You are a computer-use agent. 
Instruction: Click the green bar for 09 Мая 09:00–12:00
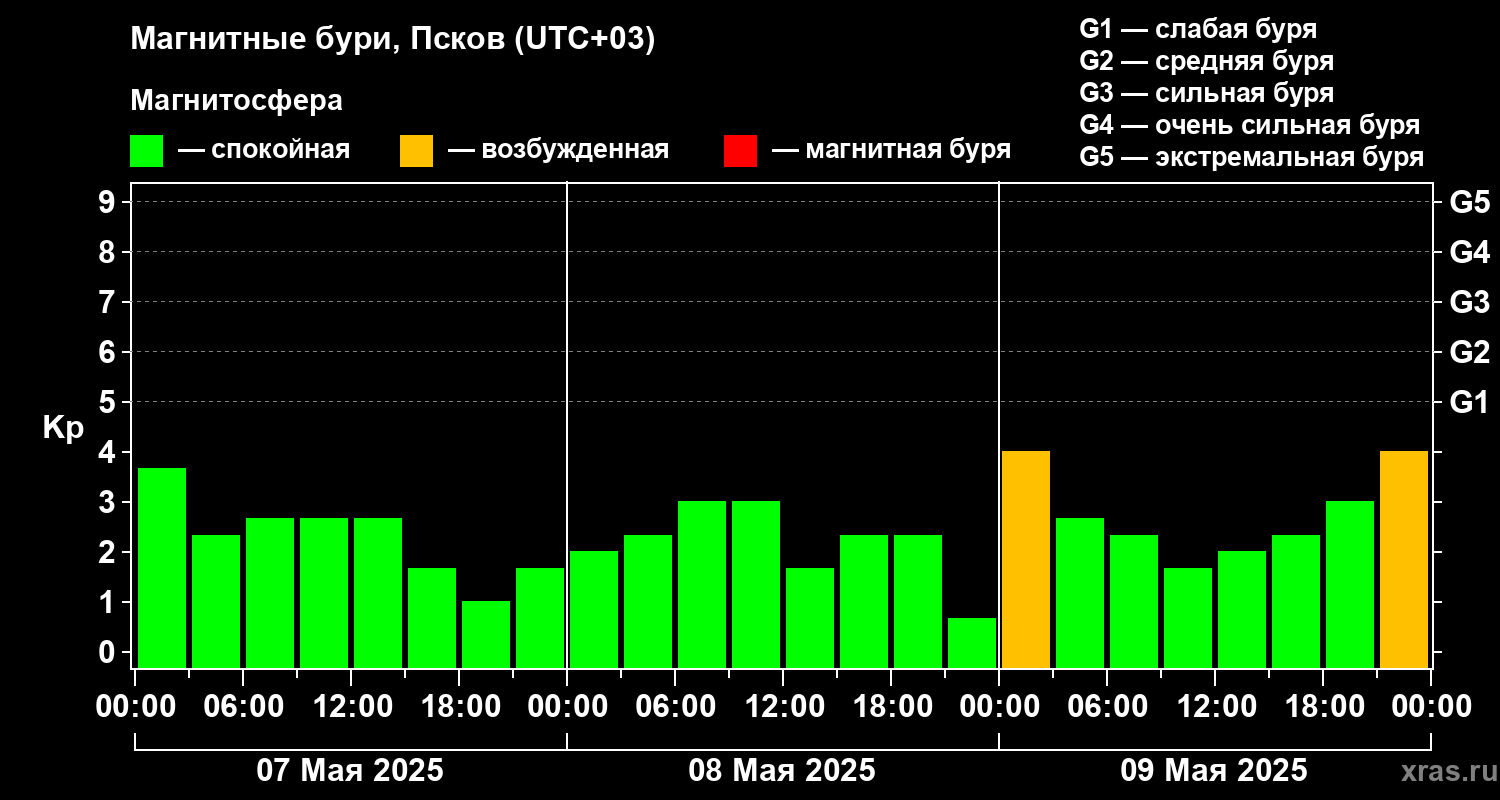1188,618
